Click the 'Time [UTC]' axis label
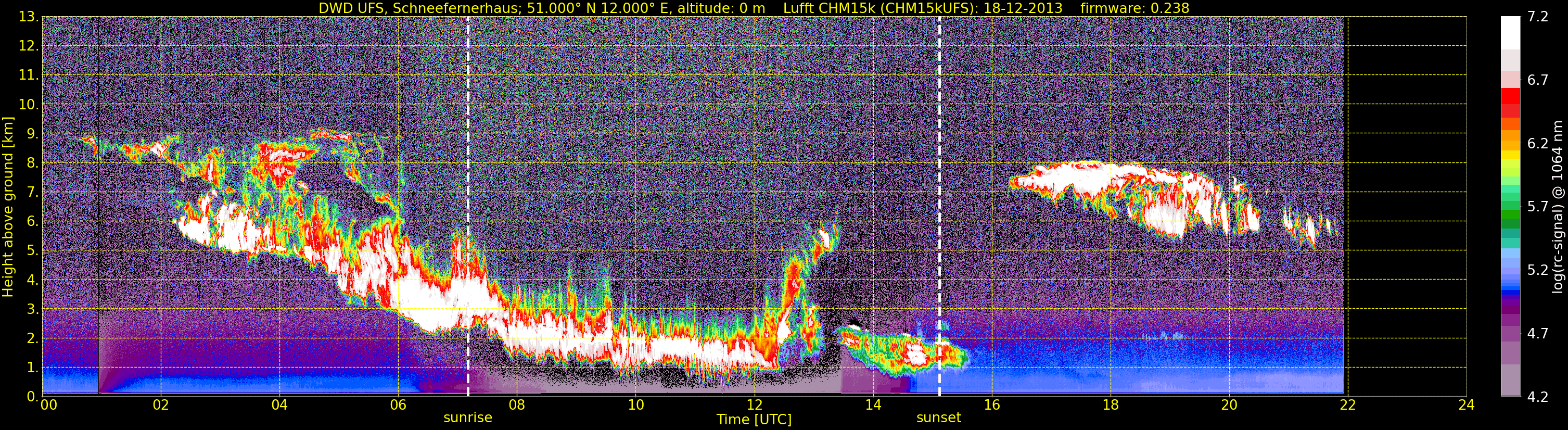 pyautogui.click(x=754, y=419)
